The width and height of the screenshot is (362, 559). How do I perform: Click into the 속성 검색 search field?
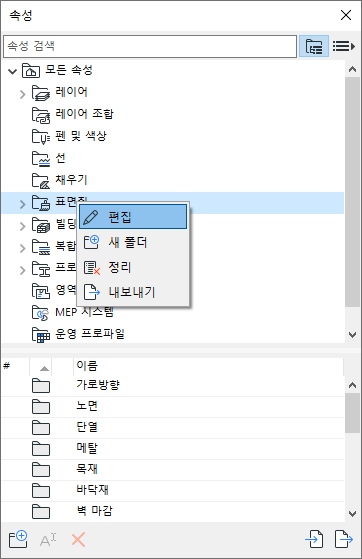pos(150,46)
